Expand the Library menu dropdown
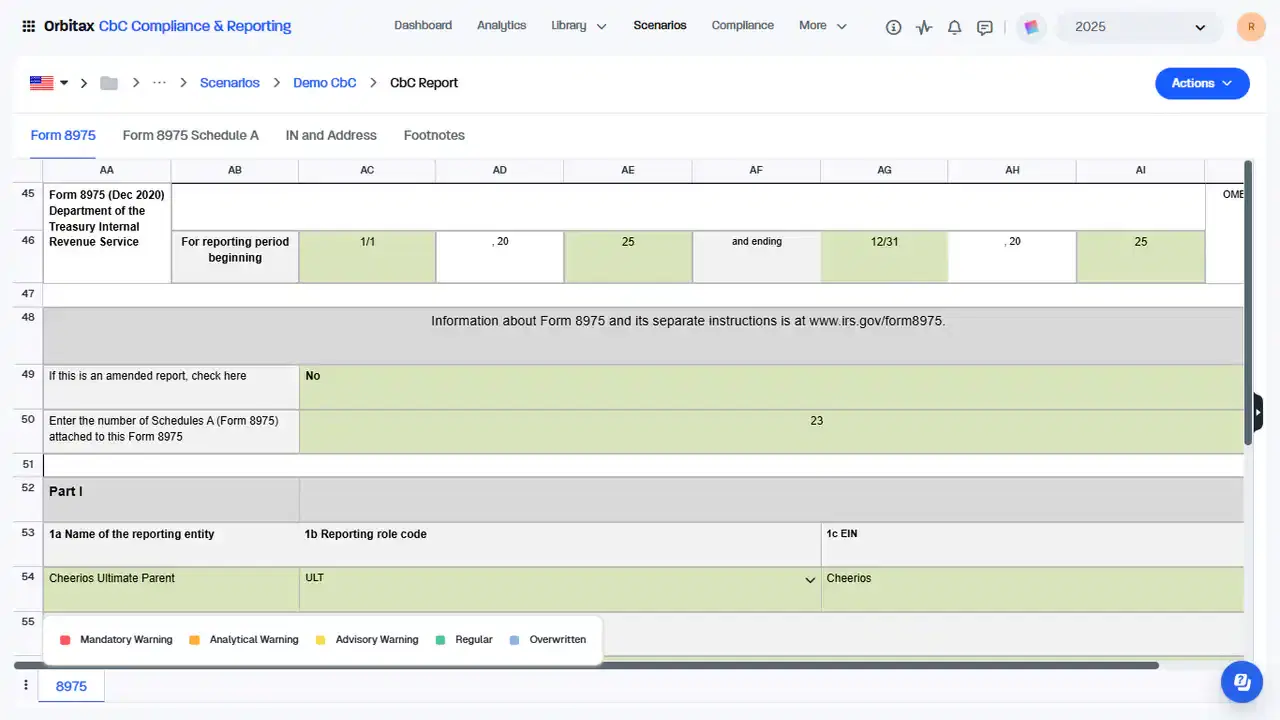 coord(579,26)
